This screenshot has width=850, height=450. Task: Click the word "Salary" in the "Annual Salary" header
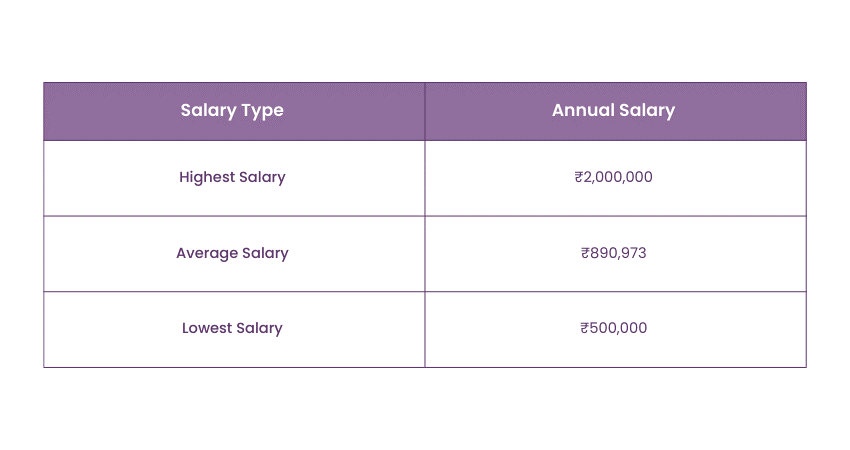pos(646,111)
